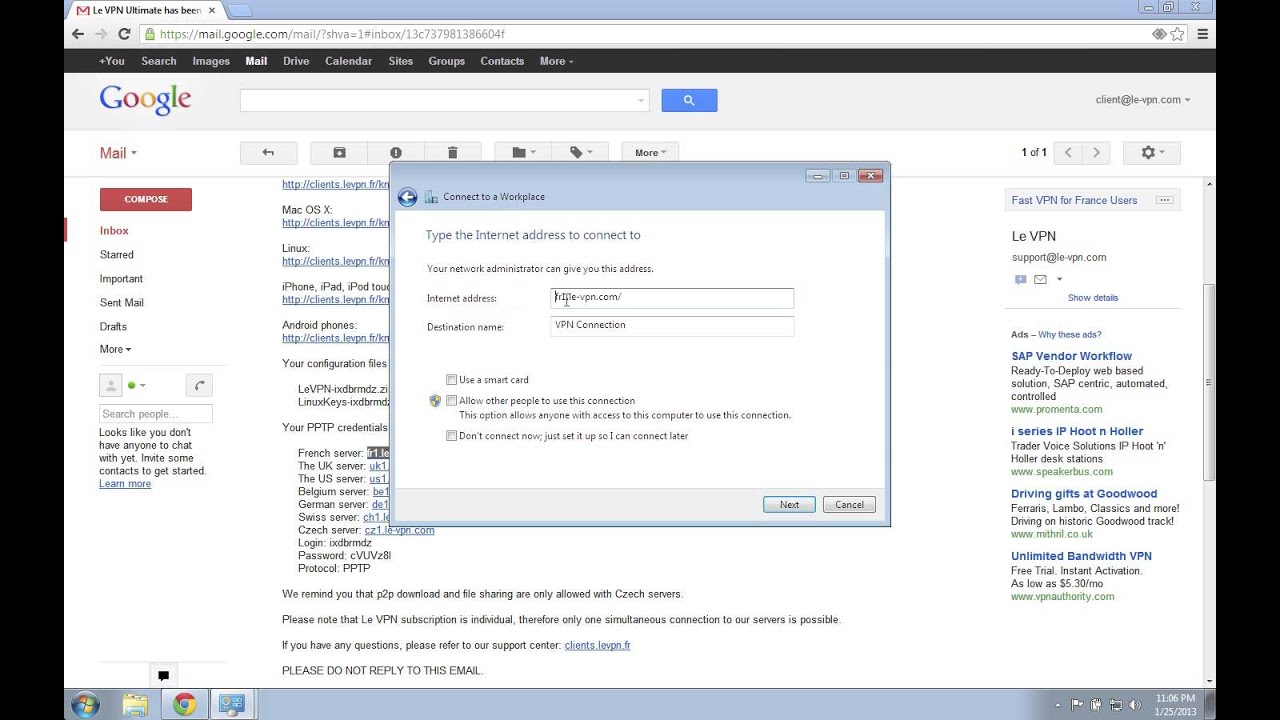Viewport: 1280px width, 720px height.
Task: Open More menu in Google bar
Action: point(556,61)
